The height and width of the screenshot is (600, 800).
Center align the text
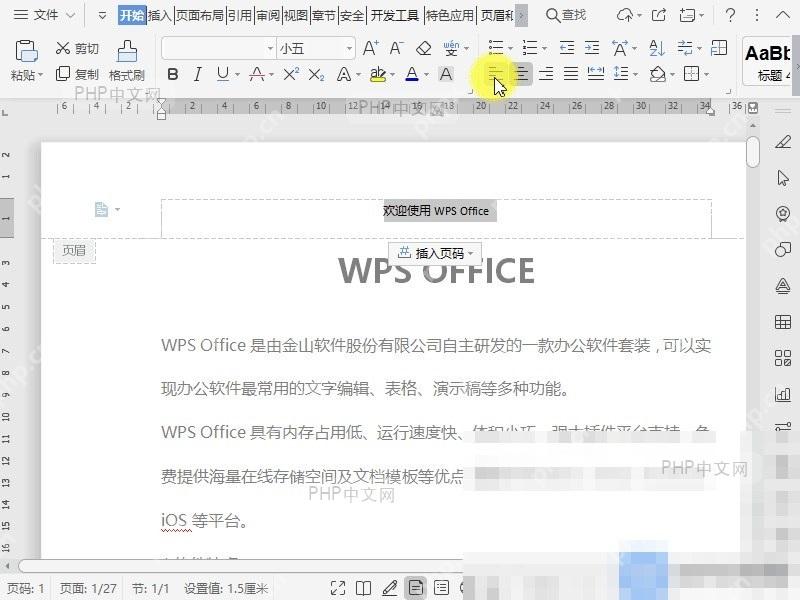click(521, 74)
